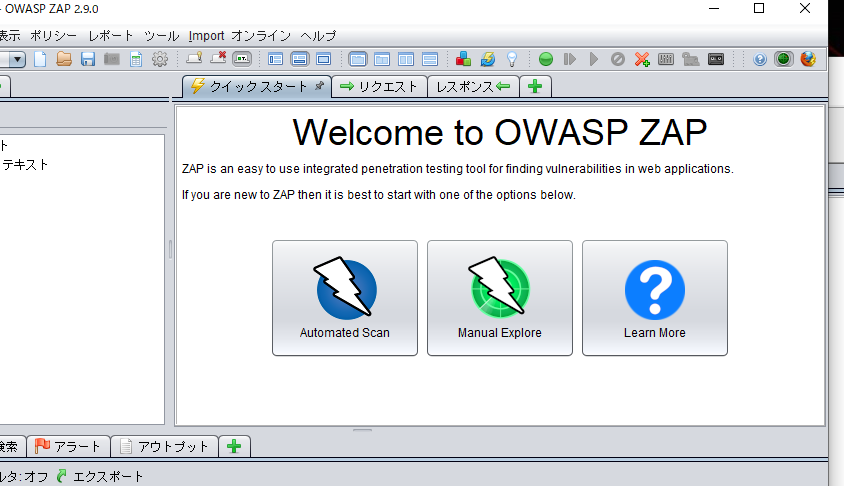Click the cassette tape toolbar icon

(x=716, y=59)
